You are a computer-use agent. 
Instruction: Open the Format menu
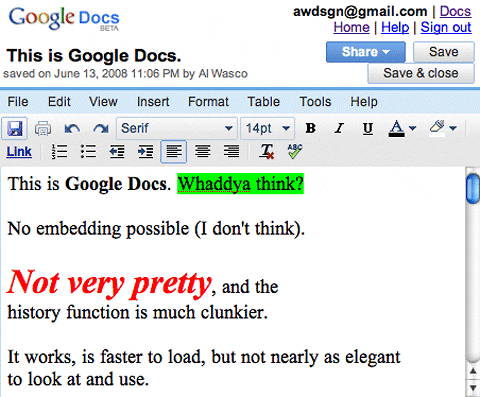click(x=208, y=102)
